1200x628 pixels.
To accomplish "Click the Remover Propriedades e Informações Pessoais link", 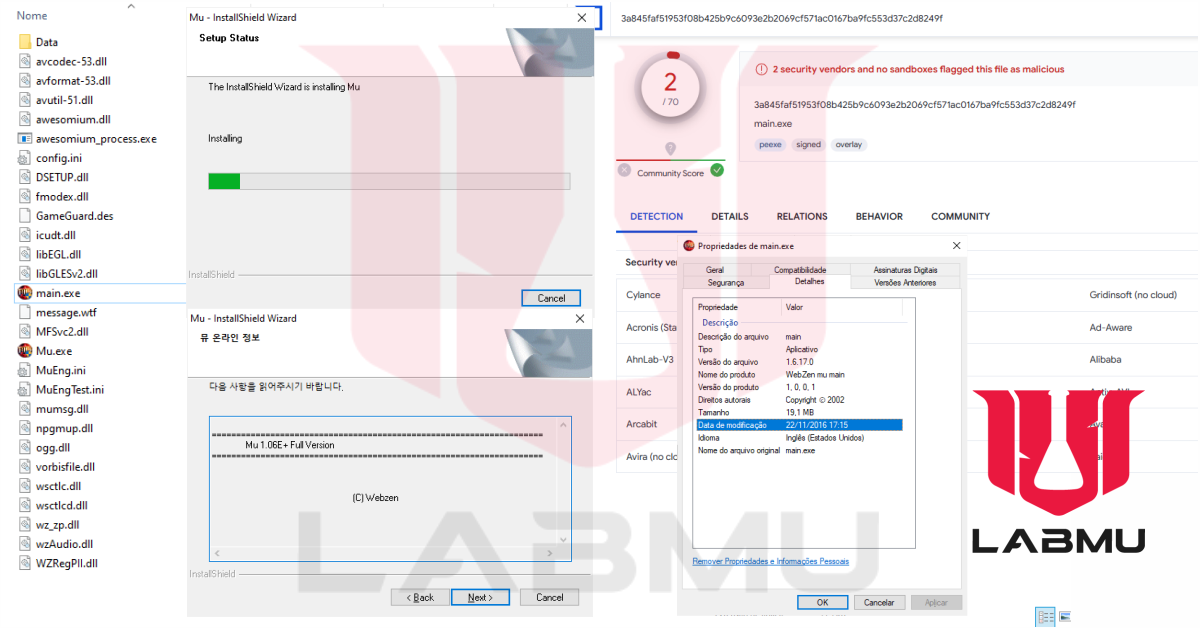I will pos(770,561).
